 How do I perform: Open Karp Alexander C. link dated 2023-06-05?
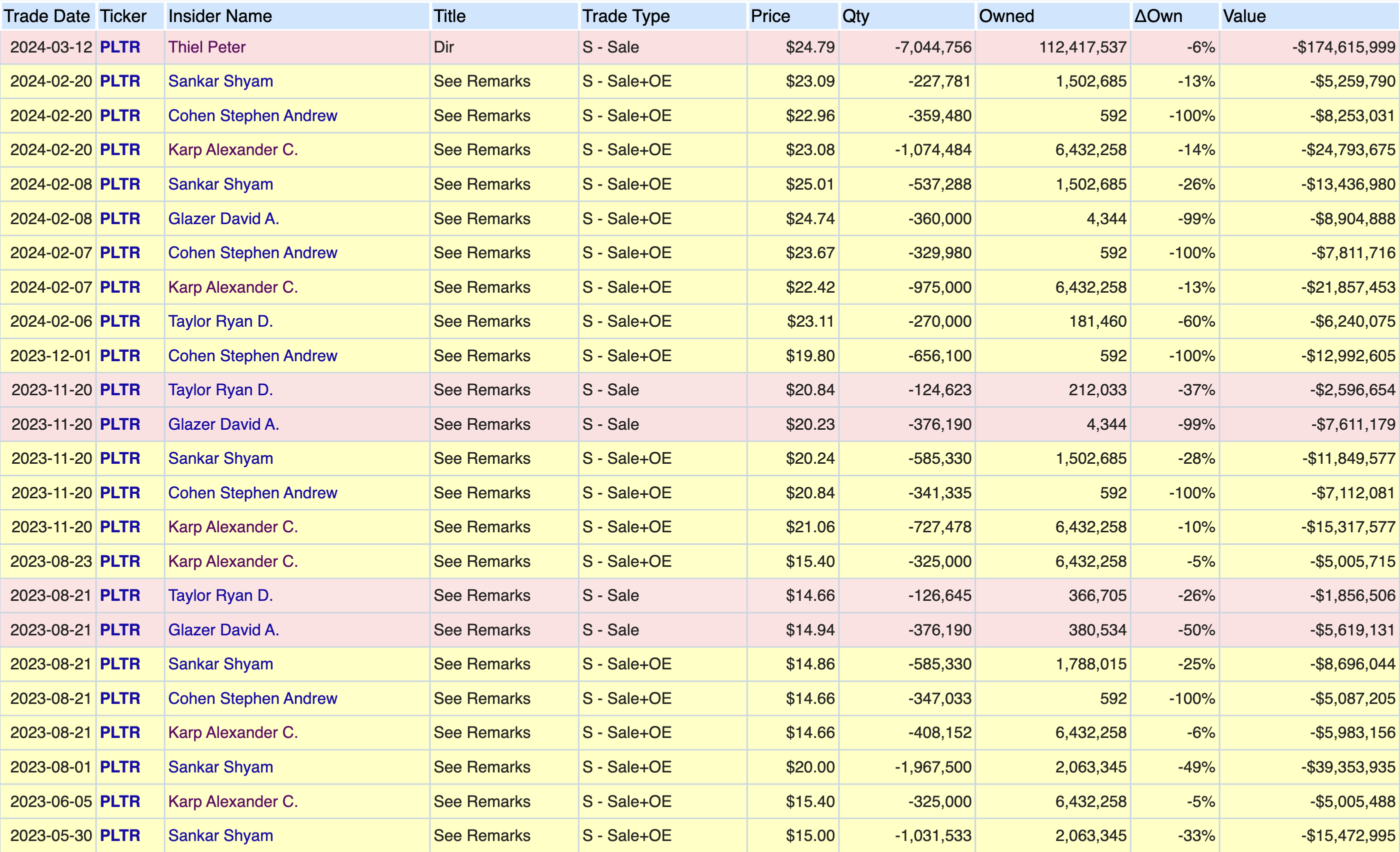pos(233,801)
